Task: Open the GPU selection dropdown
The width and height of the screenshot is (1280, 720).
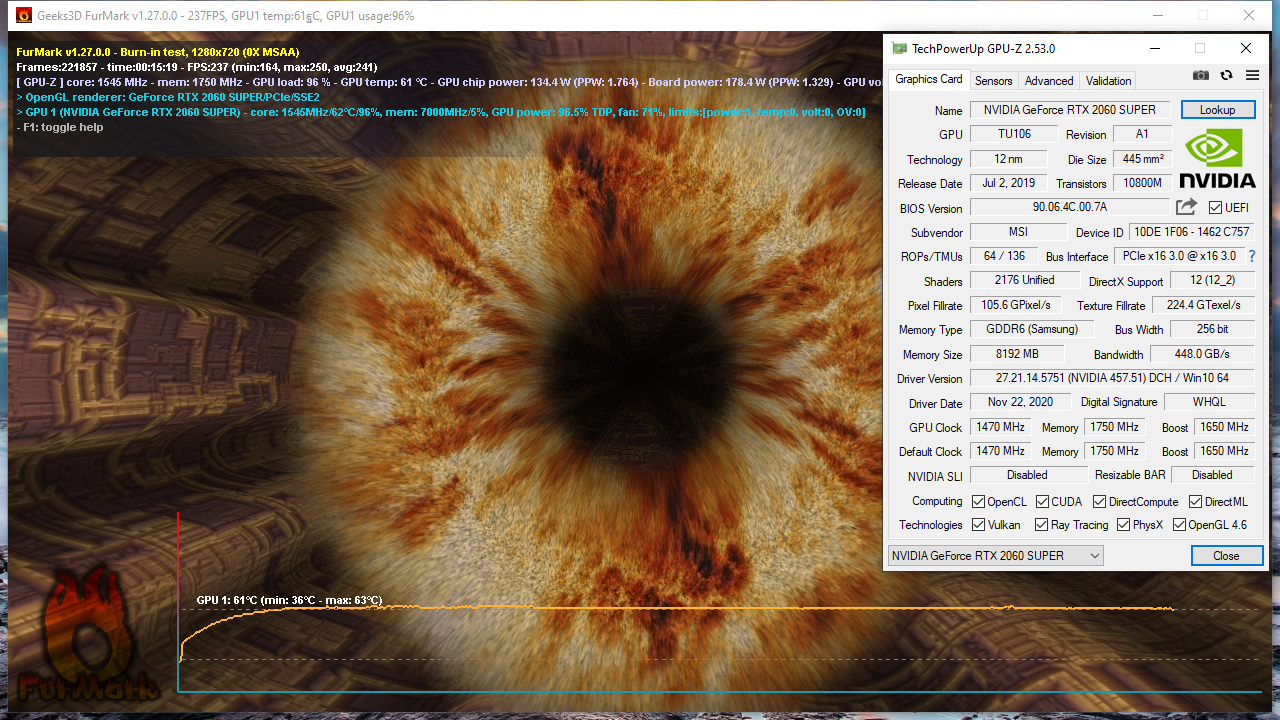Action: [995, 555]
